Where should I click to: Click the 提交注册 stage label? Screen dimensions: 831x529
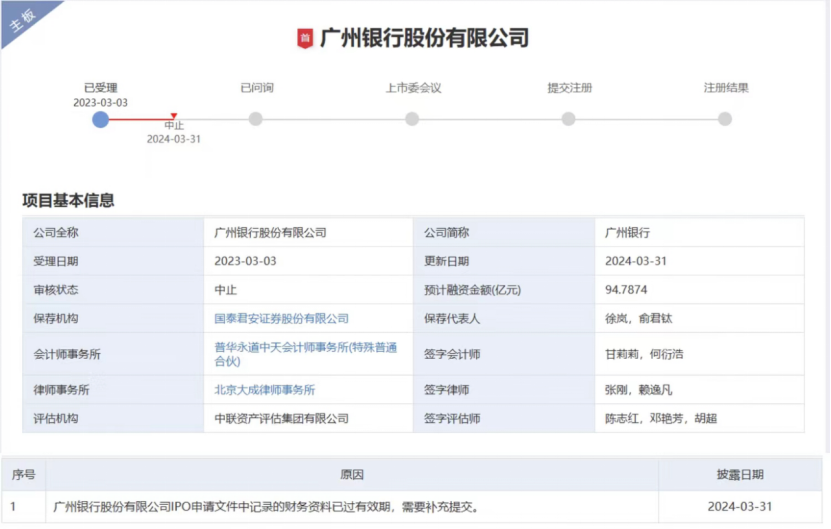(x=570, y=87)
